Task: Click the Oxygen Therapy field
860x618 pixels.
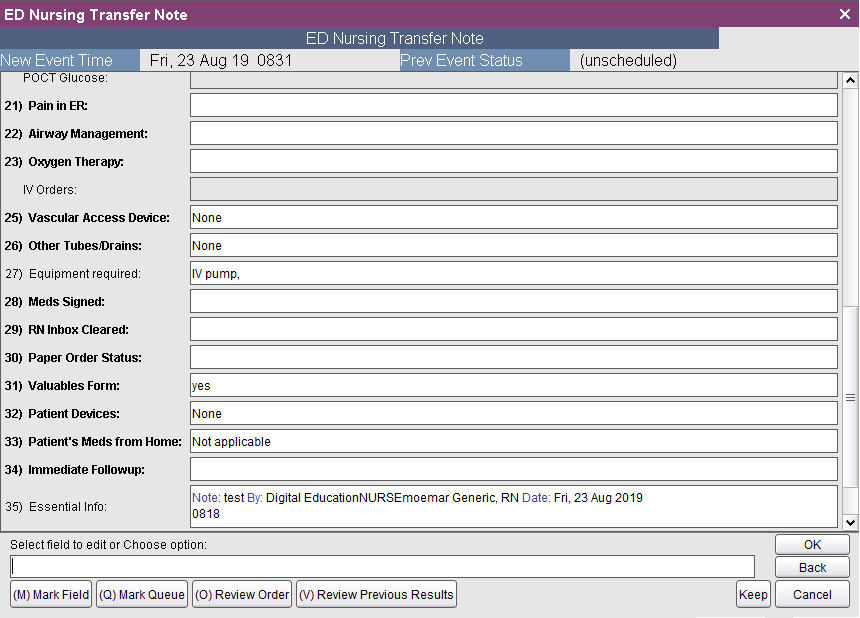Action: [x=512, y=160]
